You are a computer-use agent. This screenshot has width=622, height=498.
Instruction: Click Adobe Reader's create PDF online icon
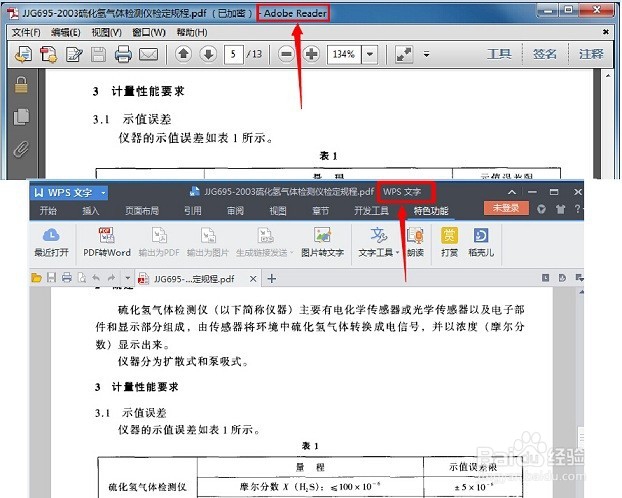click(x=48, y=54)
